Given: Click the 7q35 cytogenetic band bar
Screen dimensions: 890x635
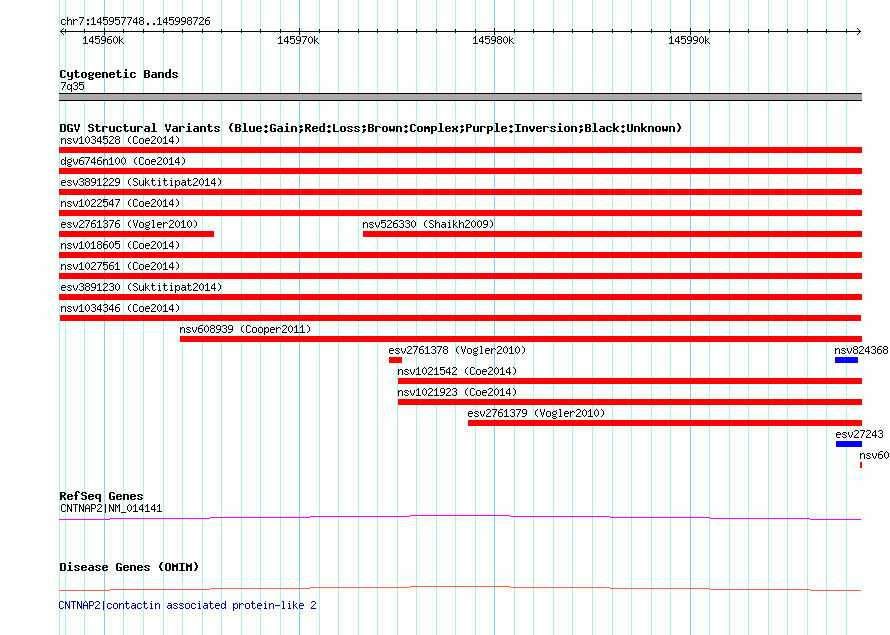Looking at the screenshot, I should point(460,97).
